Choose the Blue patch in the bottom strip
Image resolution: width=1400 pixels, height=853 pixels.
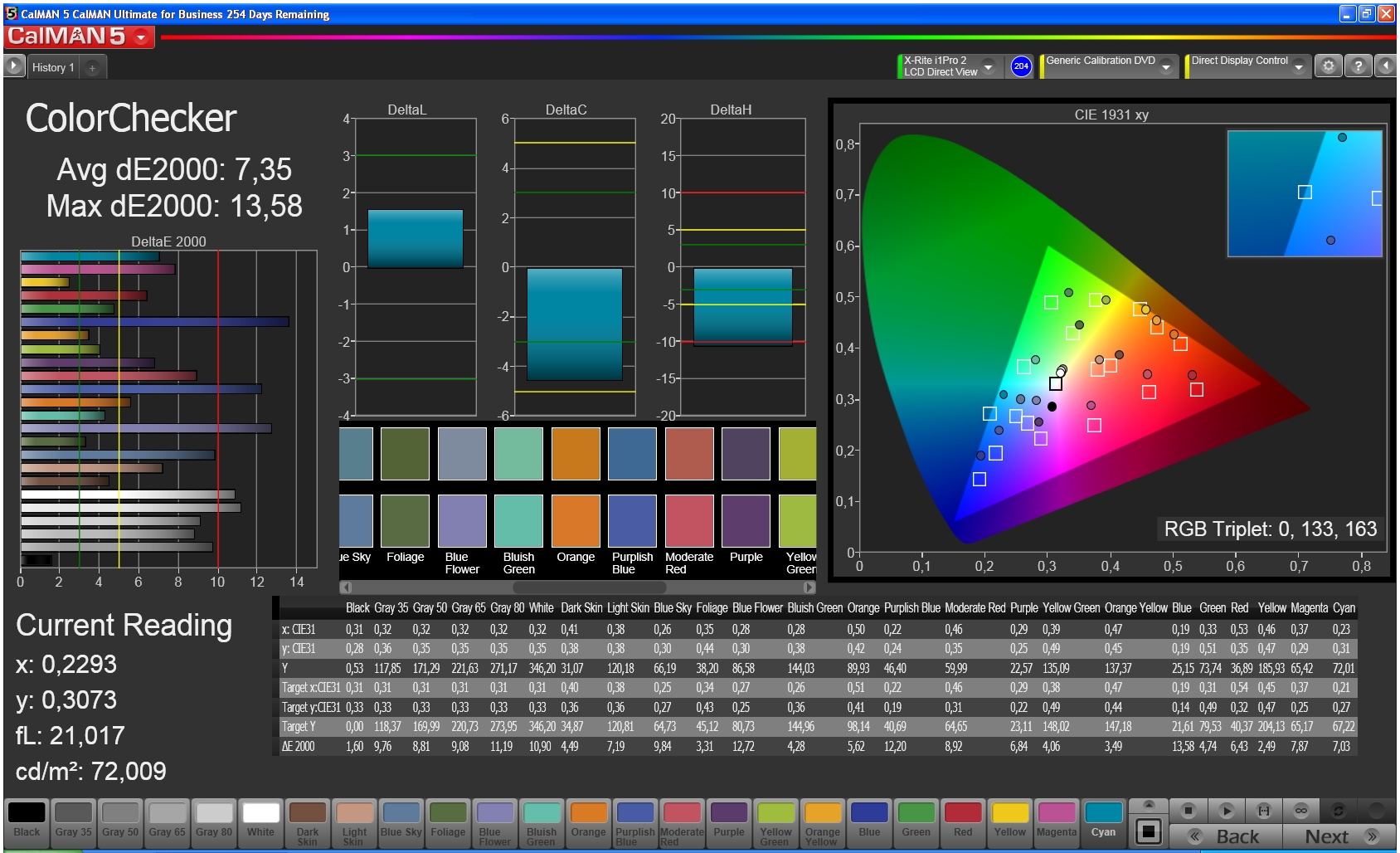869,823
